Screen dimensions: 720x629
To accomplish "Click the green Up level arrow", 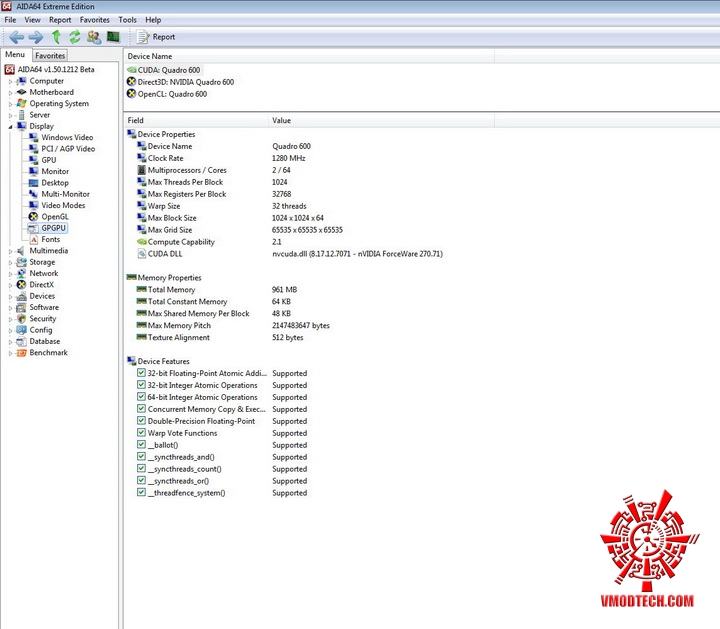I will coord(56,37).
